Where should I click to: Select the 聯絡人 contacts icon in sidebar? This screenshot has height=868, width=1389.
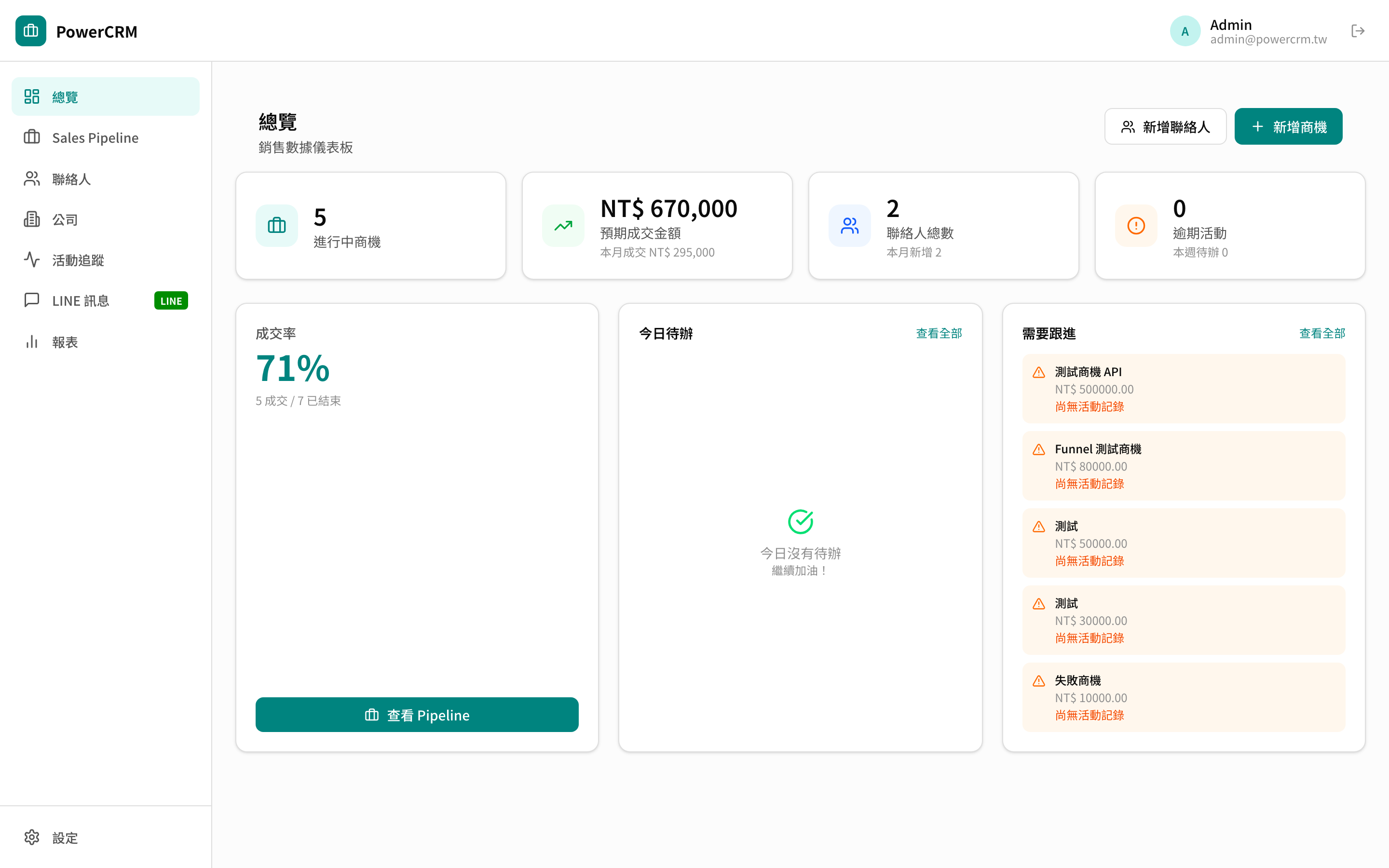tap(31, 178)
